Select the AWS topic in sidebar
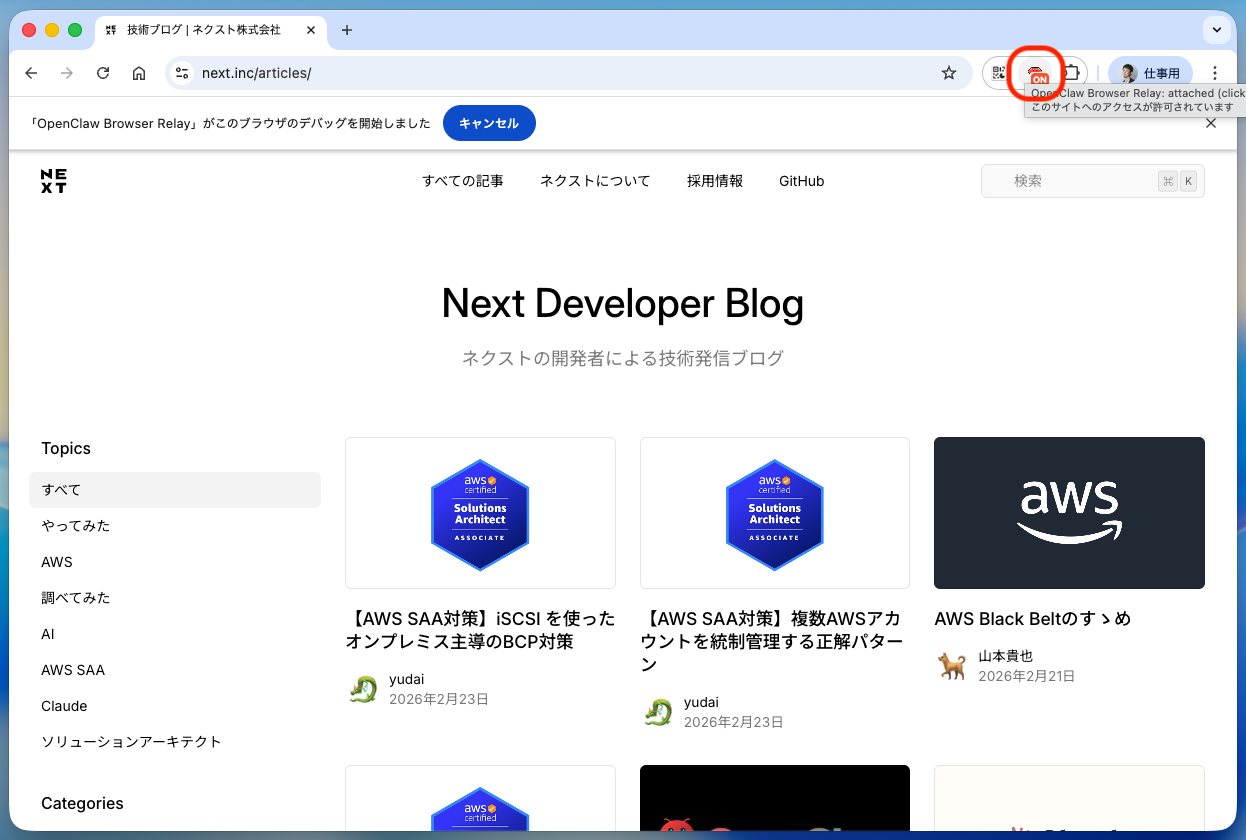The width and height of the screenshot is (1246, 840). pos(57,562)
